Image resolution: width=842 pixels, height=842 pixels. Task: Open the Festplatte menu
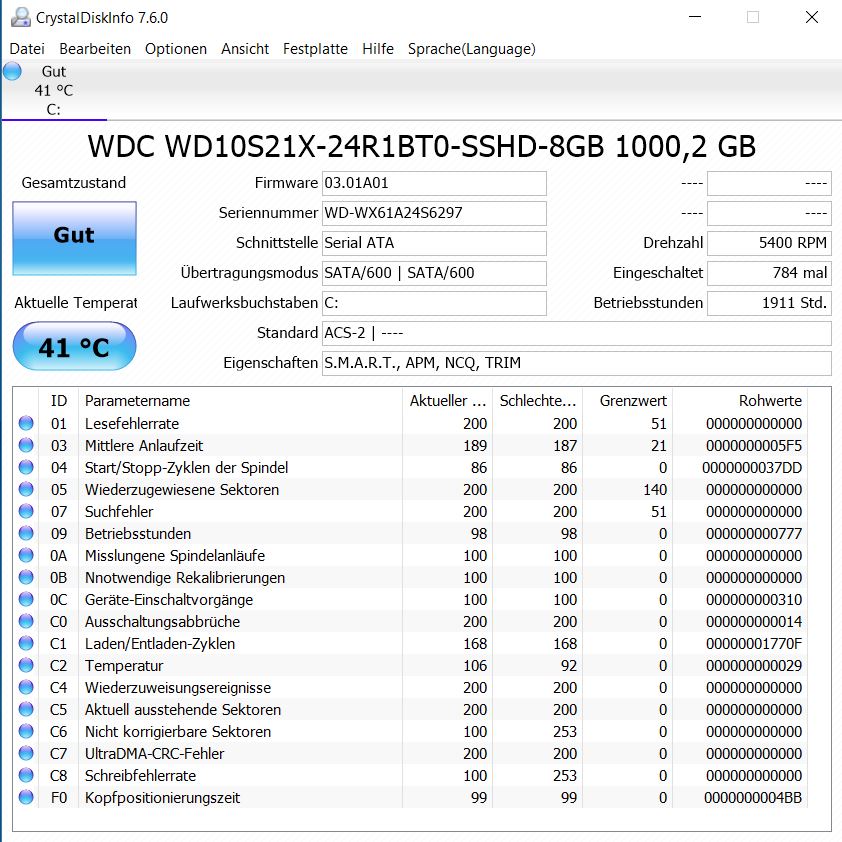click(x=315, y=49)
